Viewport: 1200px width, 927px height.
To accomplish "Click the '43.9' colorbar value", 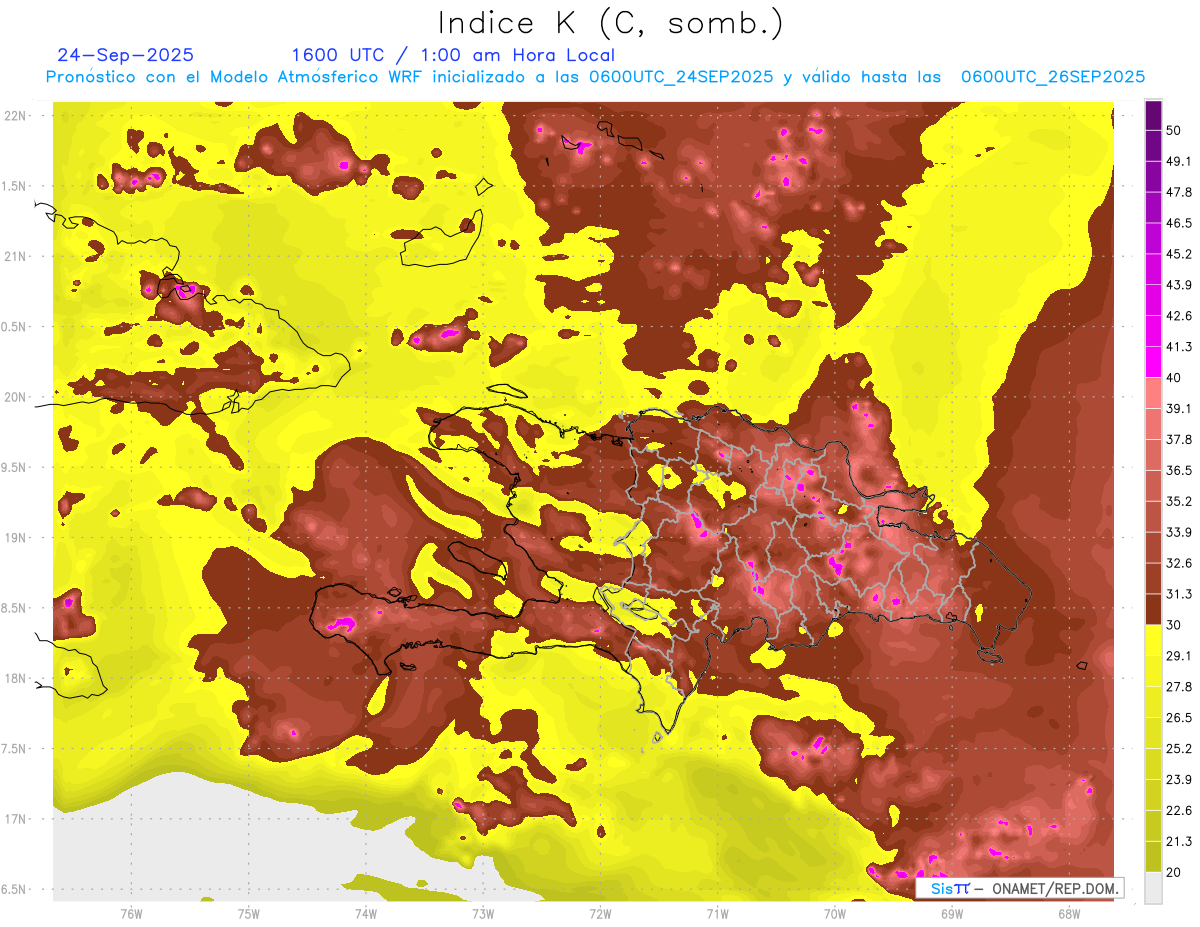I will tap(1178, 285).
